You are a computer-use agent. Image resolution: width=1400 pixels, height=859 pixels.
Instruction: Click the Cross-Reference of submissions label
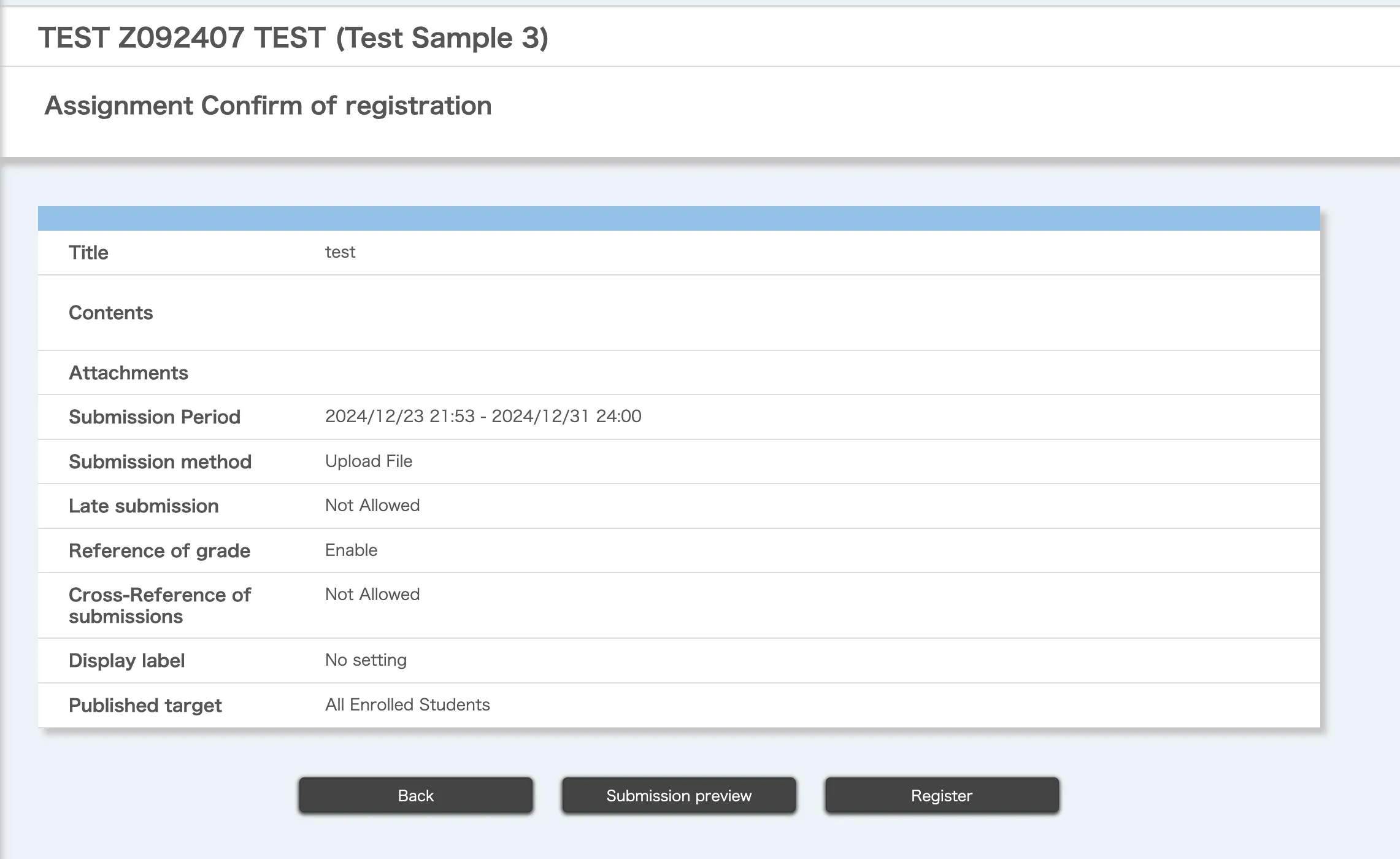159,606
